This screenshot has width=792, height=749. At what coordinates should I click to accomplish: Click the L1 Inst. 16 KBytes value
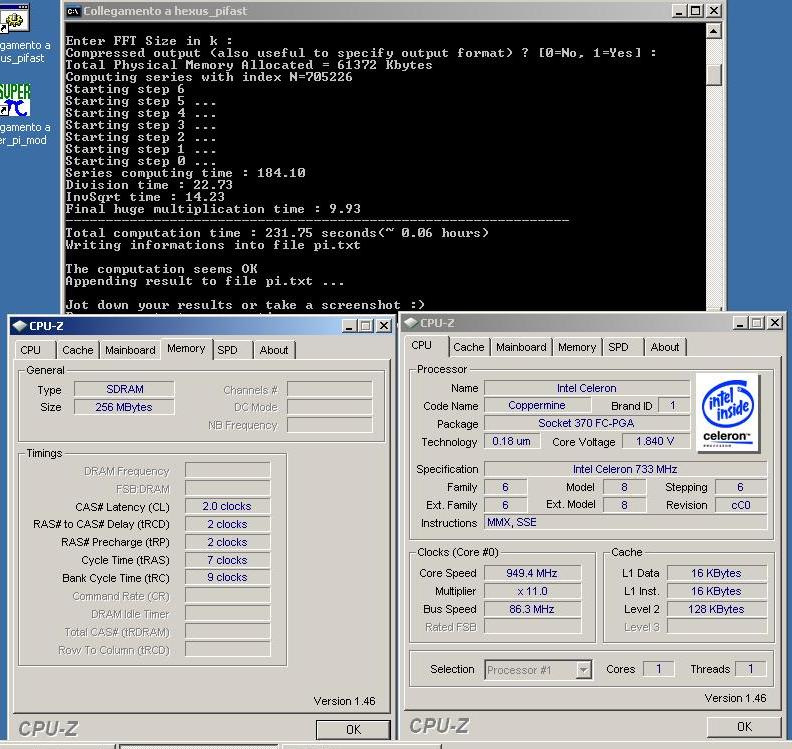tap(717, 591)
